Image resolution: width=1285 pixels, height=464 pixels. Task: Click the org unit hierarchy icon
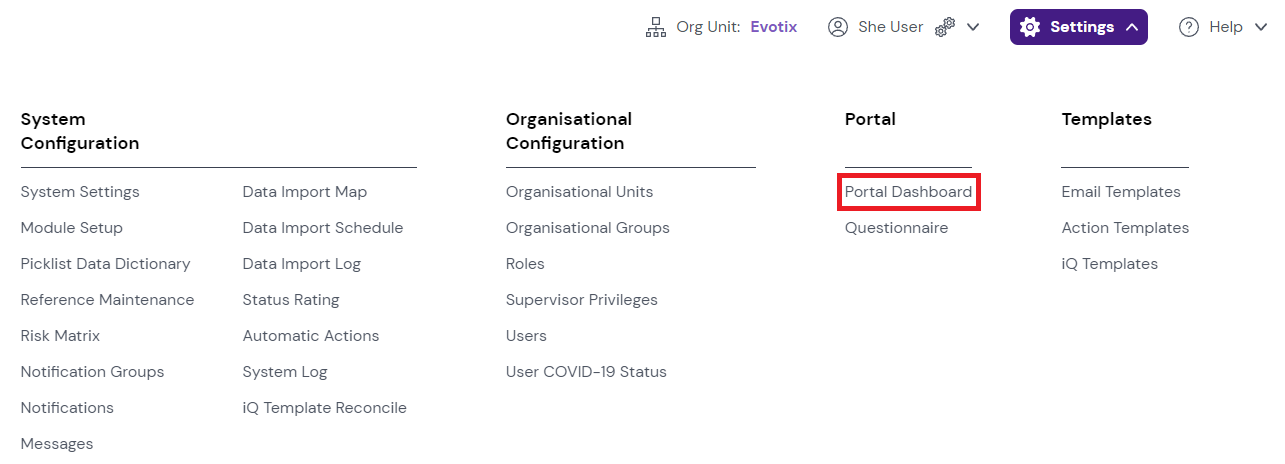[x=656, y=27]
